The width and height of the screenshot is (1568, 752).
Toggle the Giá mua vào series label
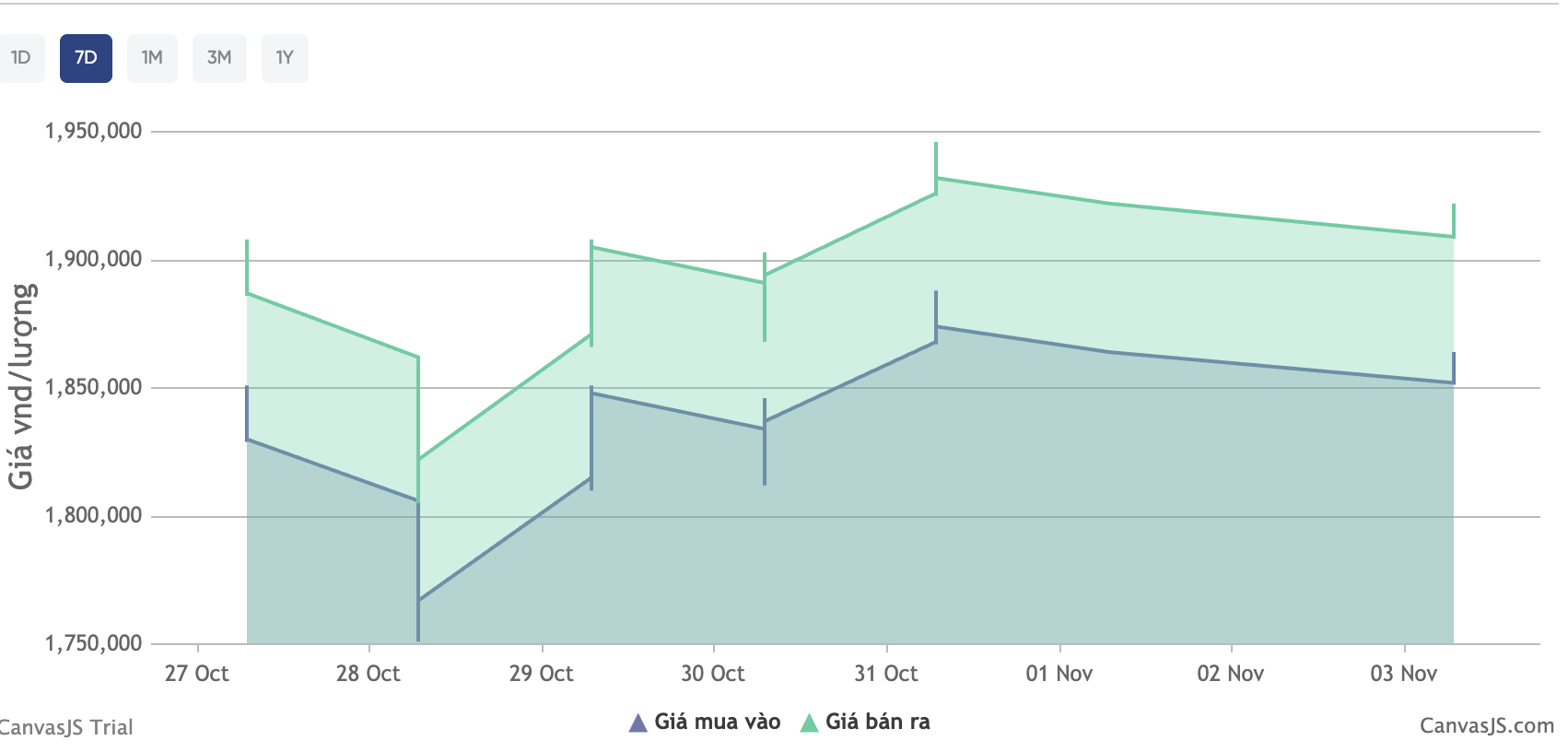(x=717, y=722)
